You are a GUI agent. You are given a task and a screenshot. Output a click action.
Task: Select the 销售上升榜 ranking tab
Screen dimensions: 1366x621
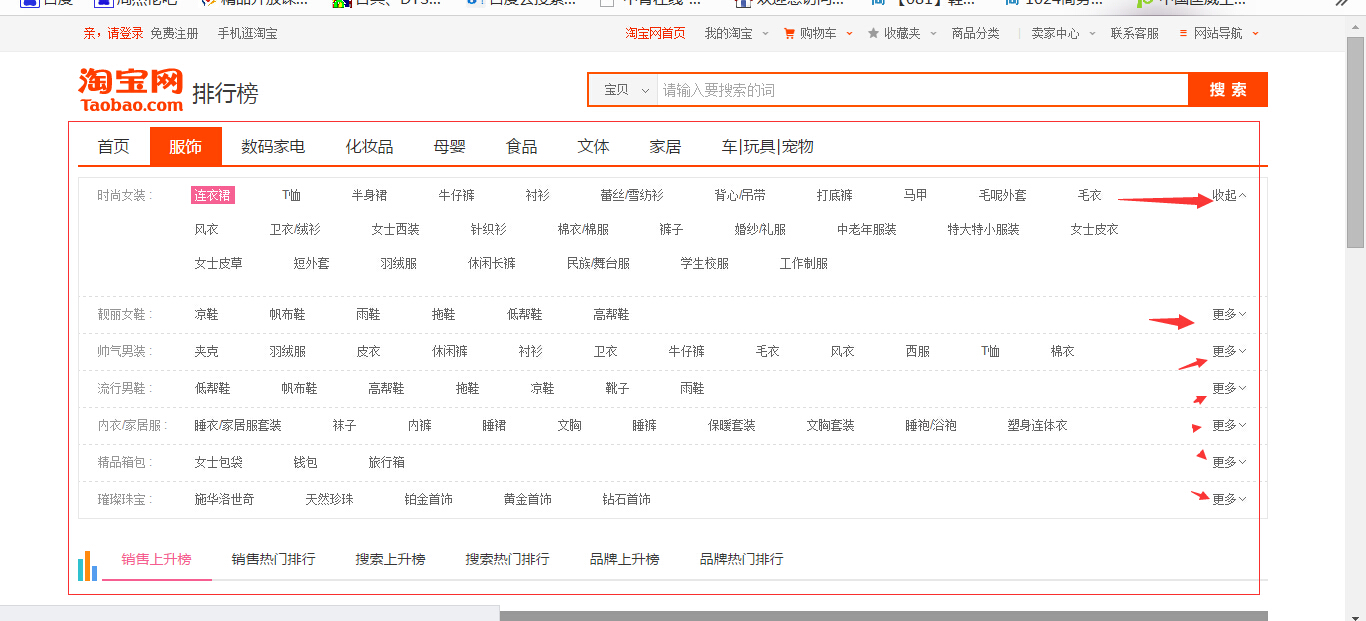[x=156, y=559]
